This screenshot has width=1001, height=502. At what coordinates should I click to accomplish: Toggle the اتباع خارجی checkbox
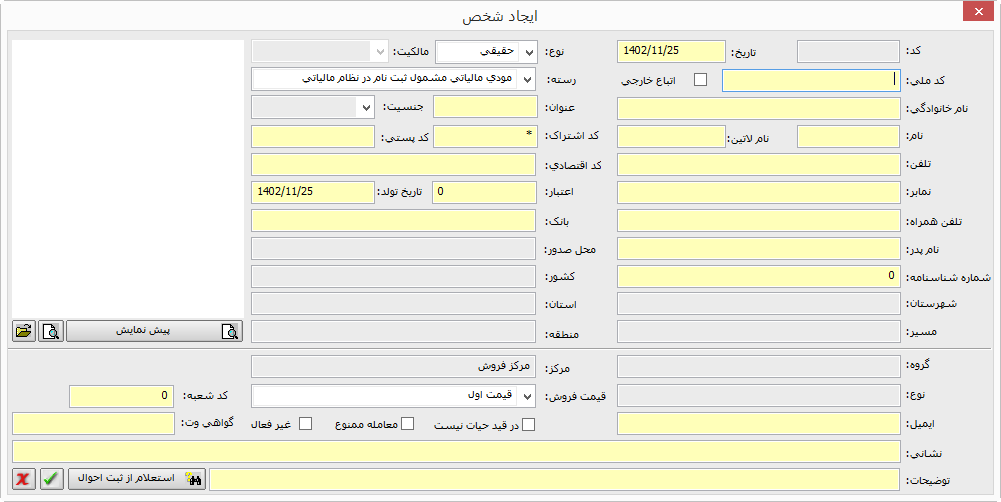(x=700, y=80)
